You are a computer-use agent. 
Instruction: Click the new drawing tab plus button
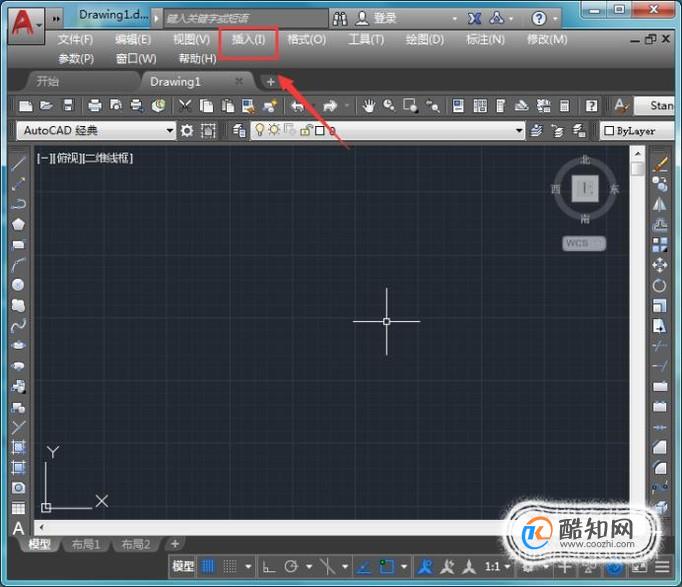271,82
